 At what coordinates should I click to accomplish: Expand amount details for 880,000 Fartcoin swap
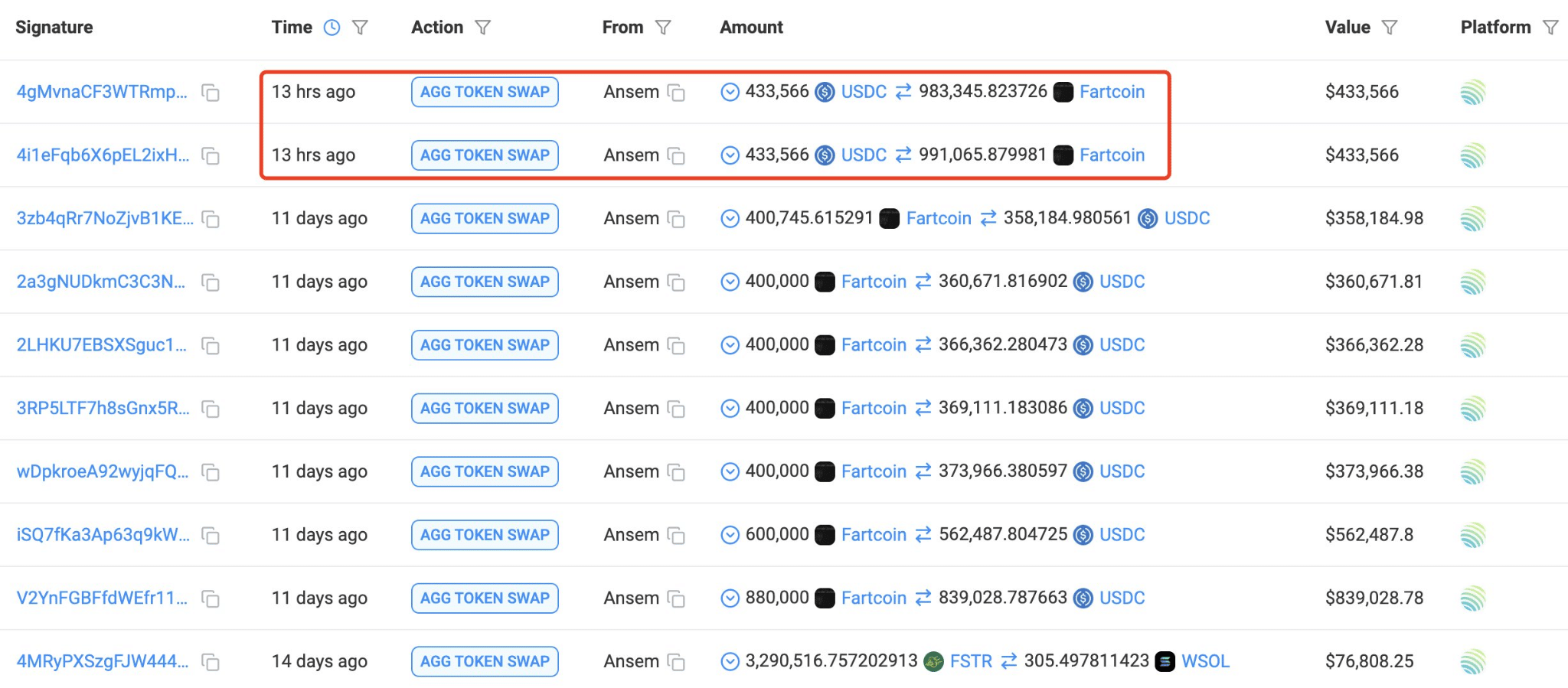(730, 598)
